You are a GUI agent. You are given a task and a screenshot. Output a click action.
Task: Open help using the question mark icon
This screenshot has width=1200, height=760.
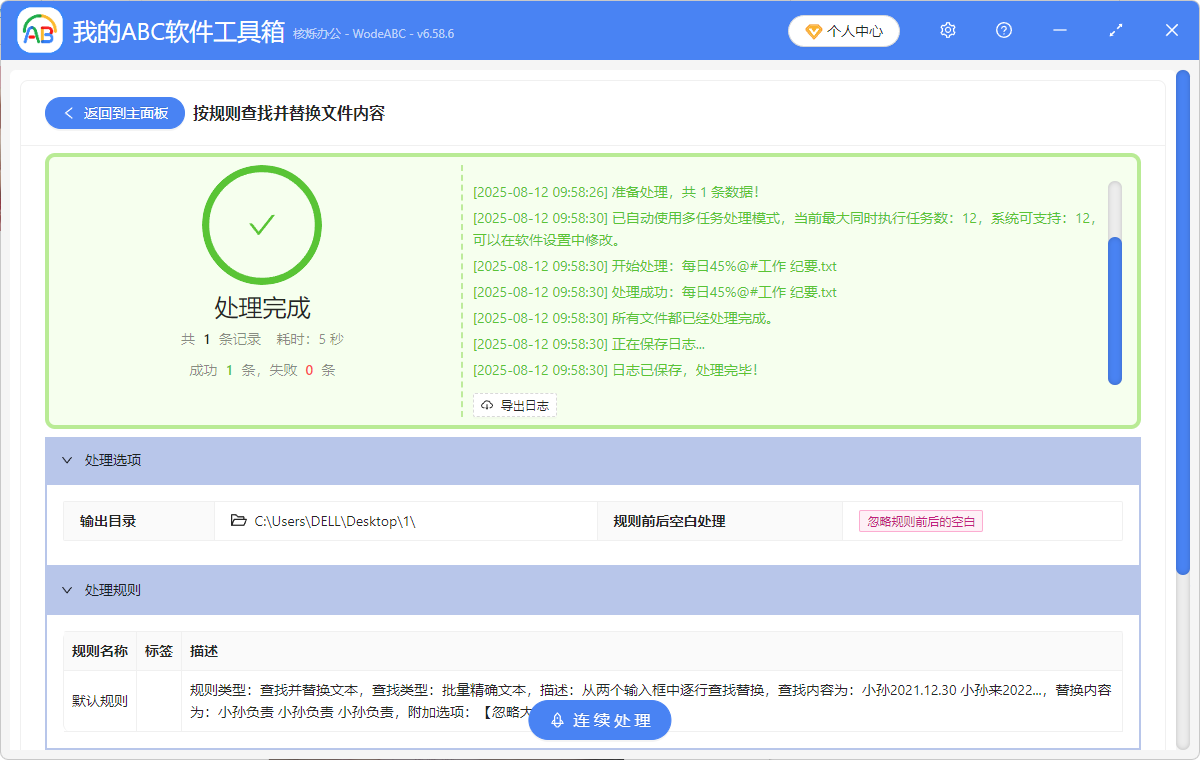click(x=1003, y=30)
